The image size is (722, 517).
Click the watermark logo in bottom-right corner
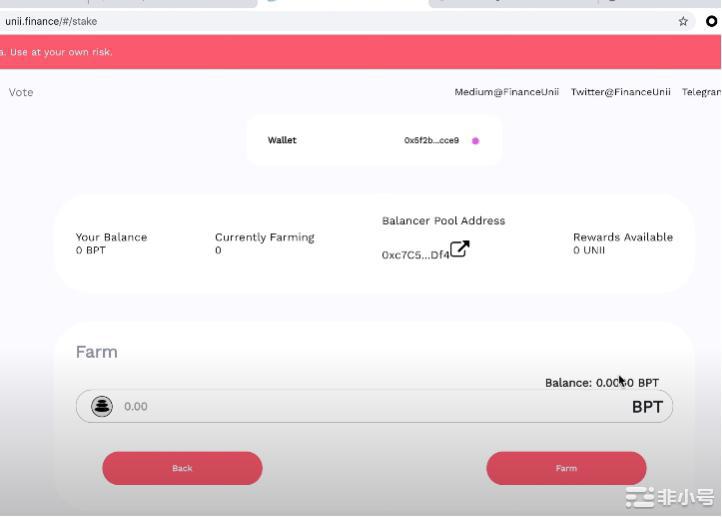point(669,497)
